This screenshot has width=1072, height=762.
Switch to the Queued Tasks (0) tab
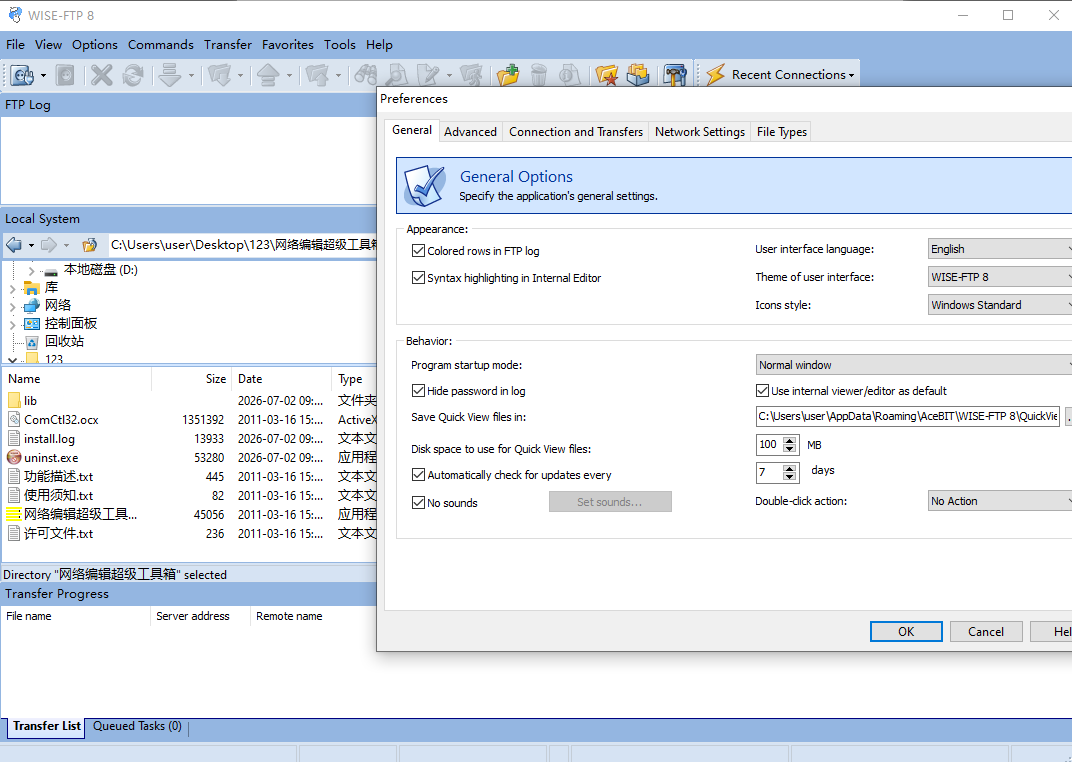(x=137, y=726)
